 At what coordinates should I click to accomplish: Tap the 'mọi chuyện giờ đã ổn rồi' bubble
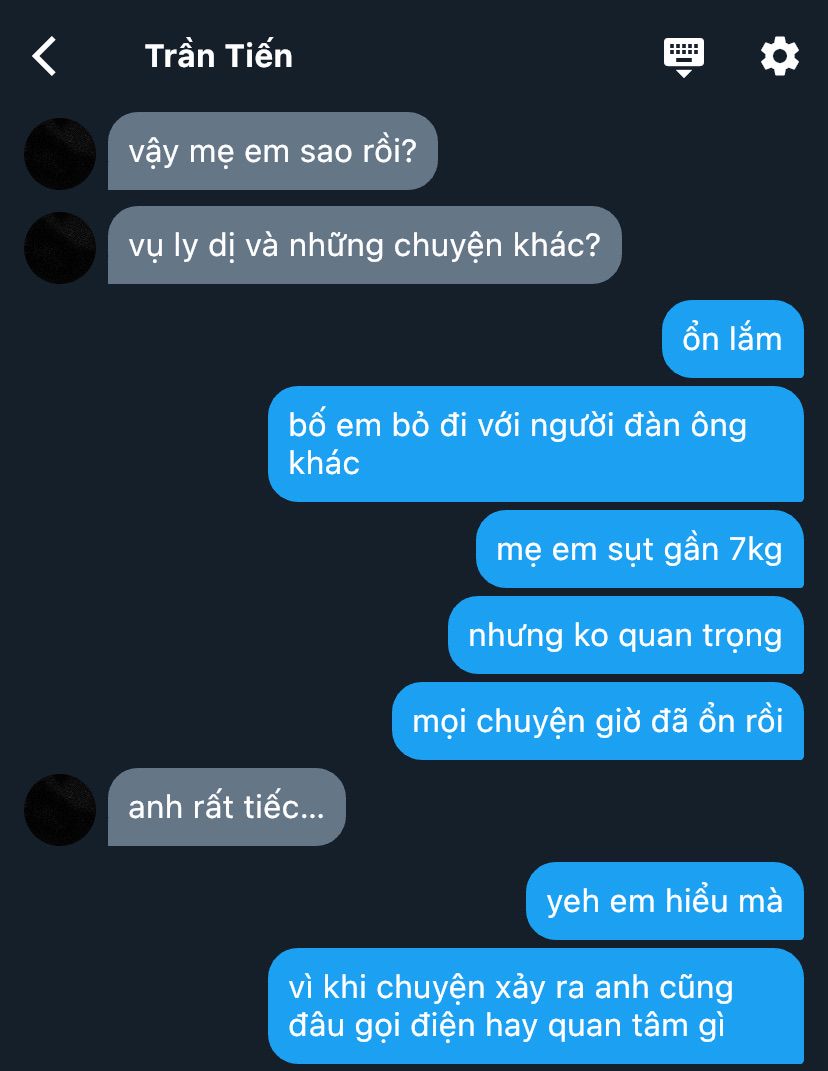click(x=598, y=721)
